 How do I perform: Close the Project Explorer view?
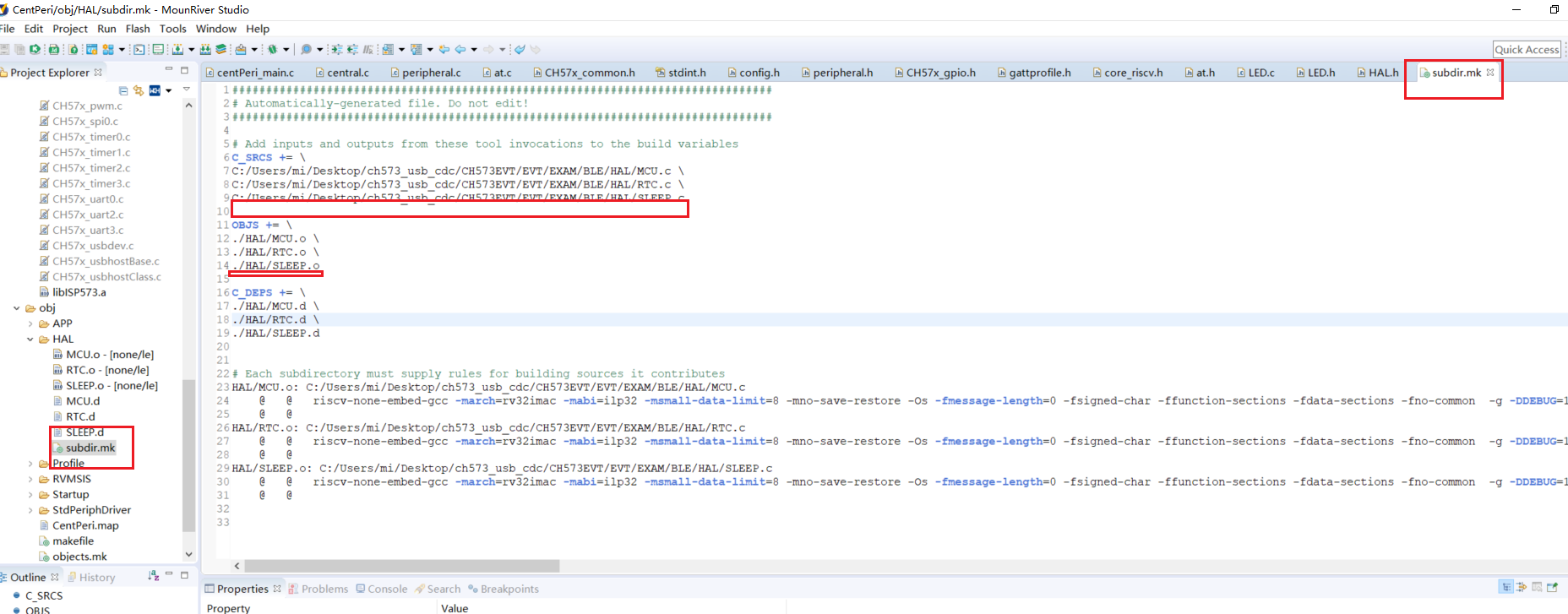coord(98,72)
